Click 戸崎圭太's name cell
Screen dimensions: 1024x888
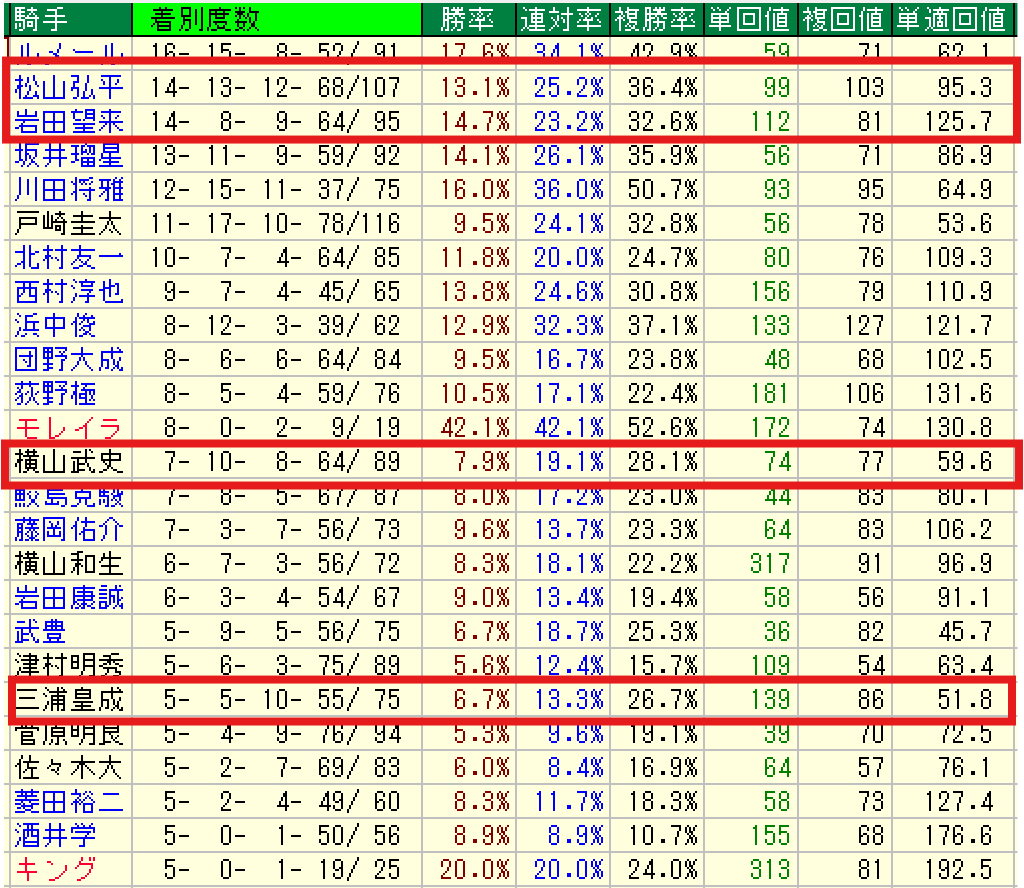(68, 225)
